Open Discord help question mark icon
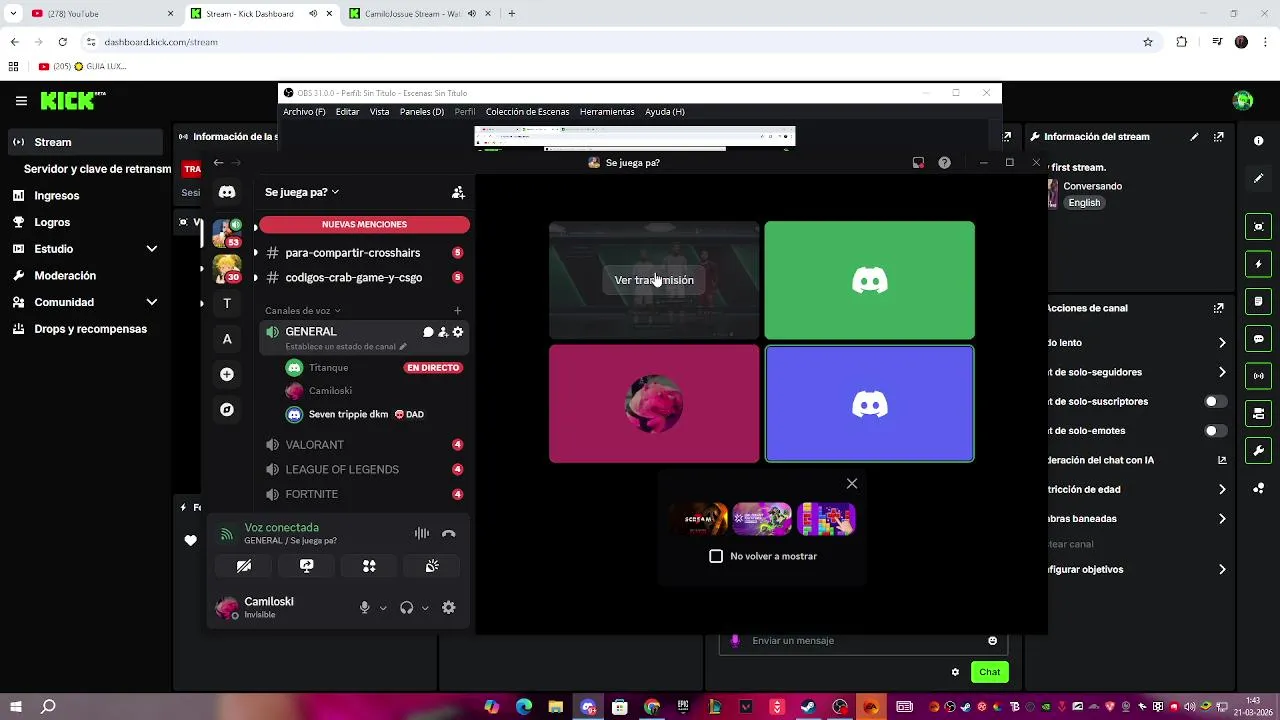 pos(944,163)
